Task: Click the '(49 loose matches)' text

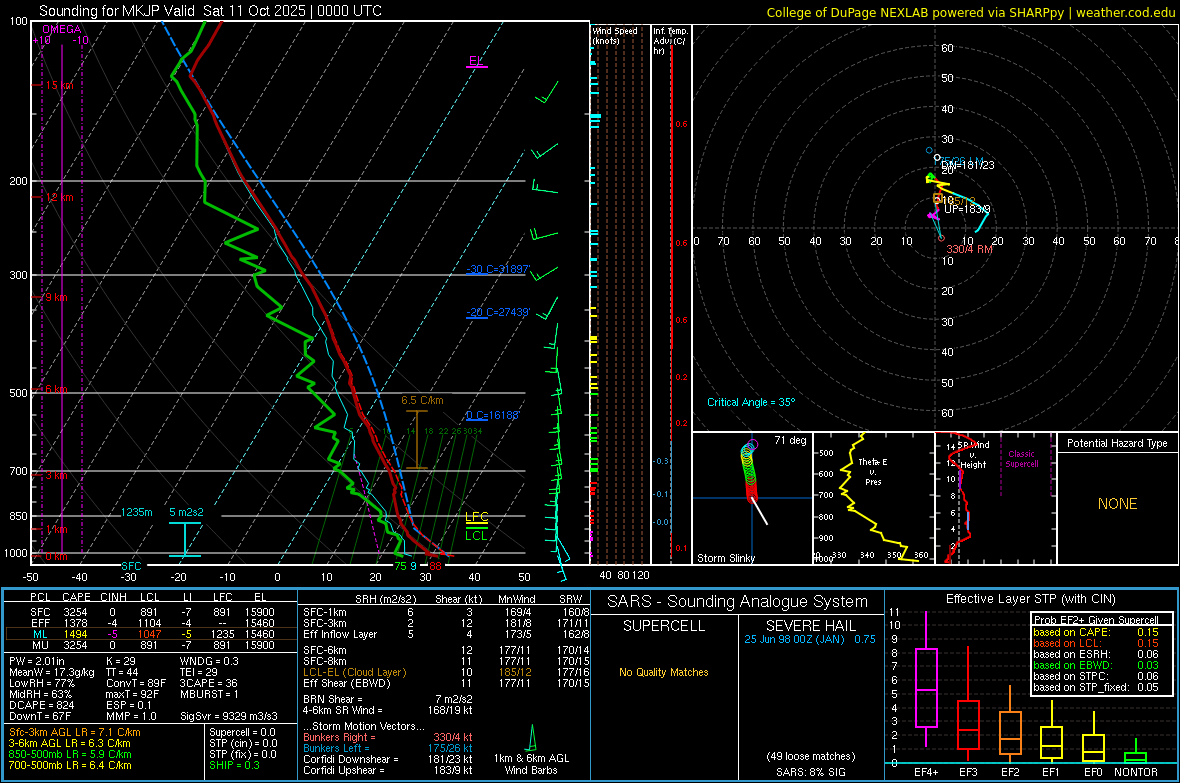Action: click(x=810, y=756)
